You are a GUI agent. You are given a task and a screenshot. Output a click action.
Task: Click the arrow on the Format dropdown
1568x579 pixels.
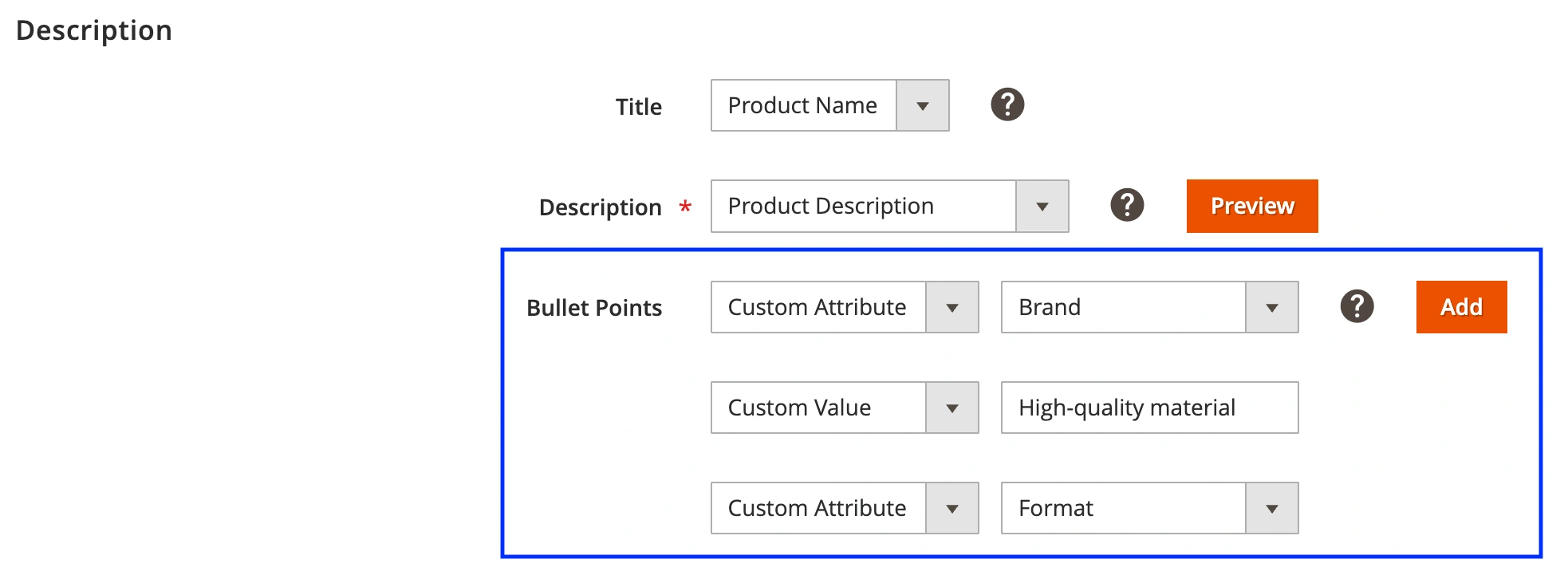[1271, 508]
